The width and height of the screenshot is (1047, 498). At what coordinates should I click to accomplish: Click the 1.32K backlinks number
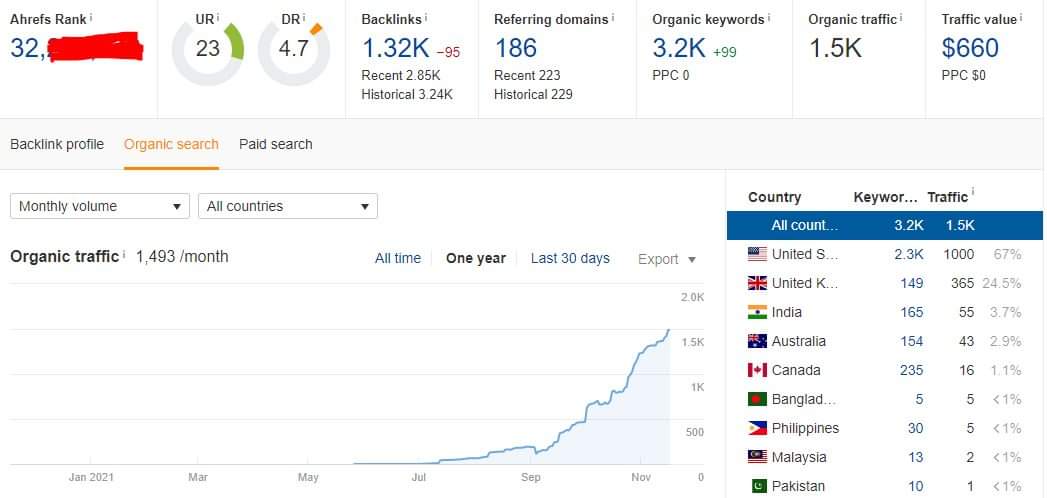pyautogui.click(x=396, y=48)
